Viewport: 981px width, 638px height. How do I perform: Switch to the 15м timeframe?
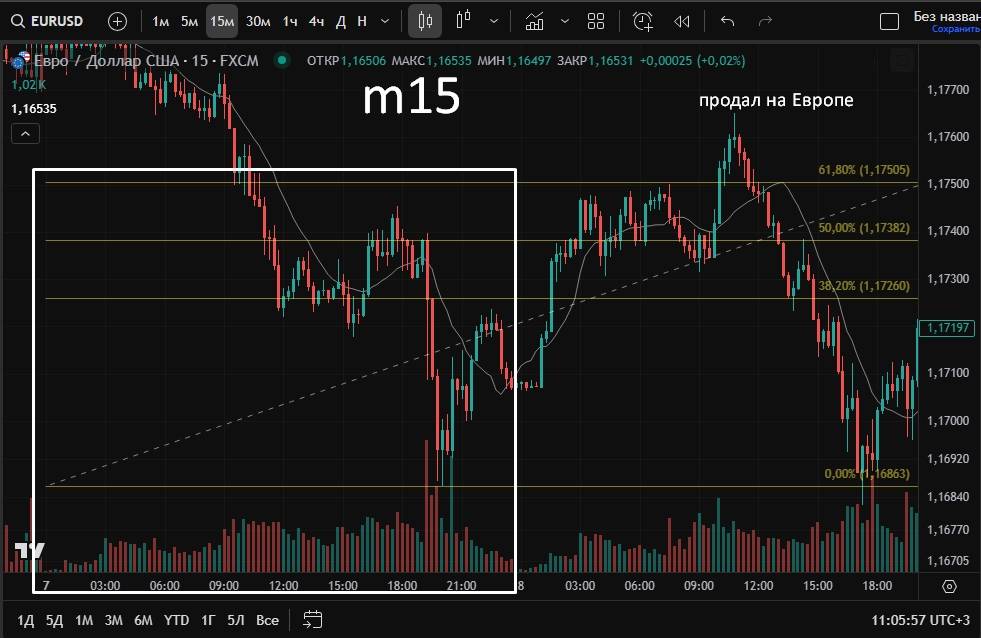tap(222, 21)
